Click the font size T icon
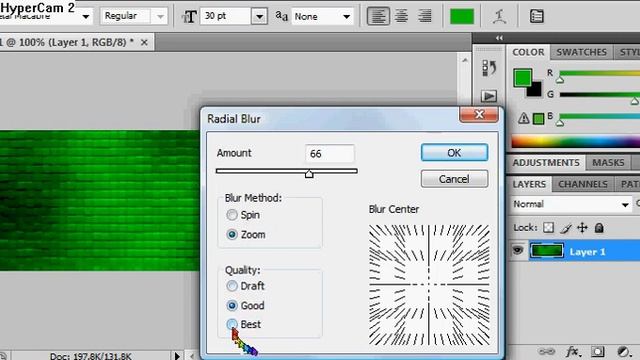The image size is (640, 360). pyautogui.click(x=189, y=17)
